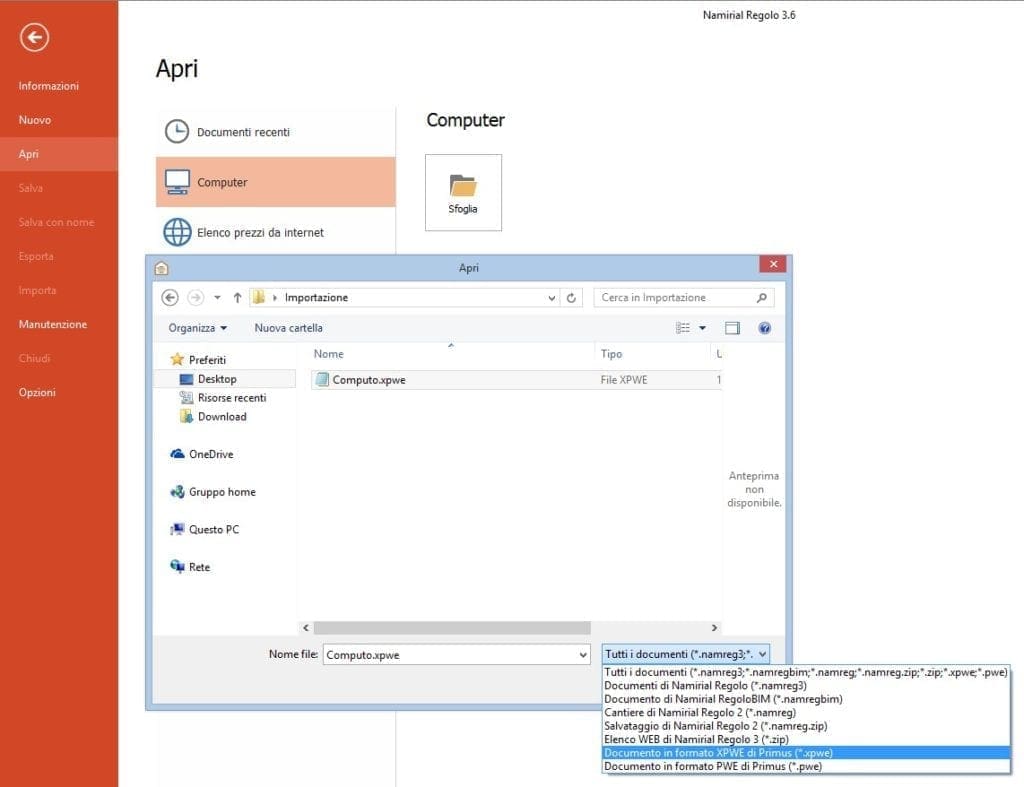Screen dimensions: 1024x787
Task: Choose Documento in formato XPWE di Primus
Action: coord(806,752)
